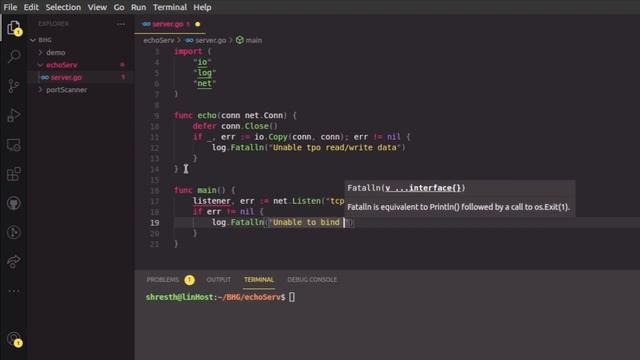Click the Fatalln description text in tooltip
The height and width of the screenshot is (360, 640).
point(458,207)
